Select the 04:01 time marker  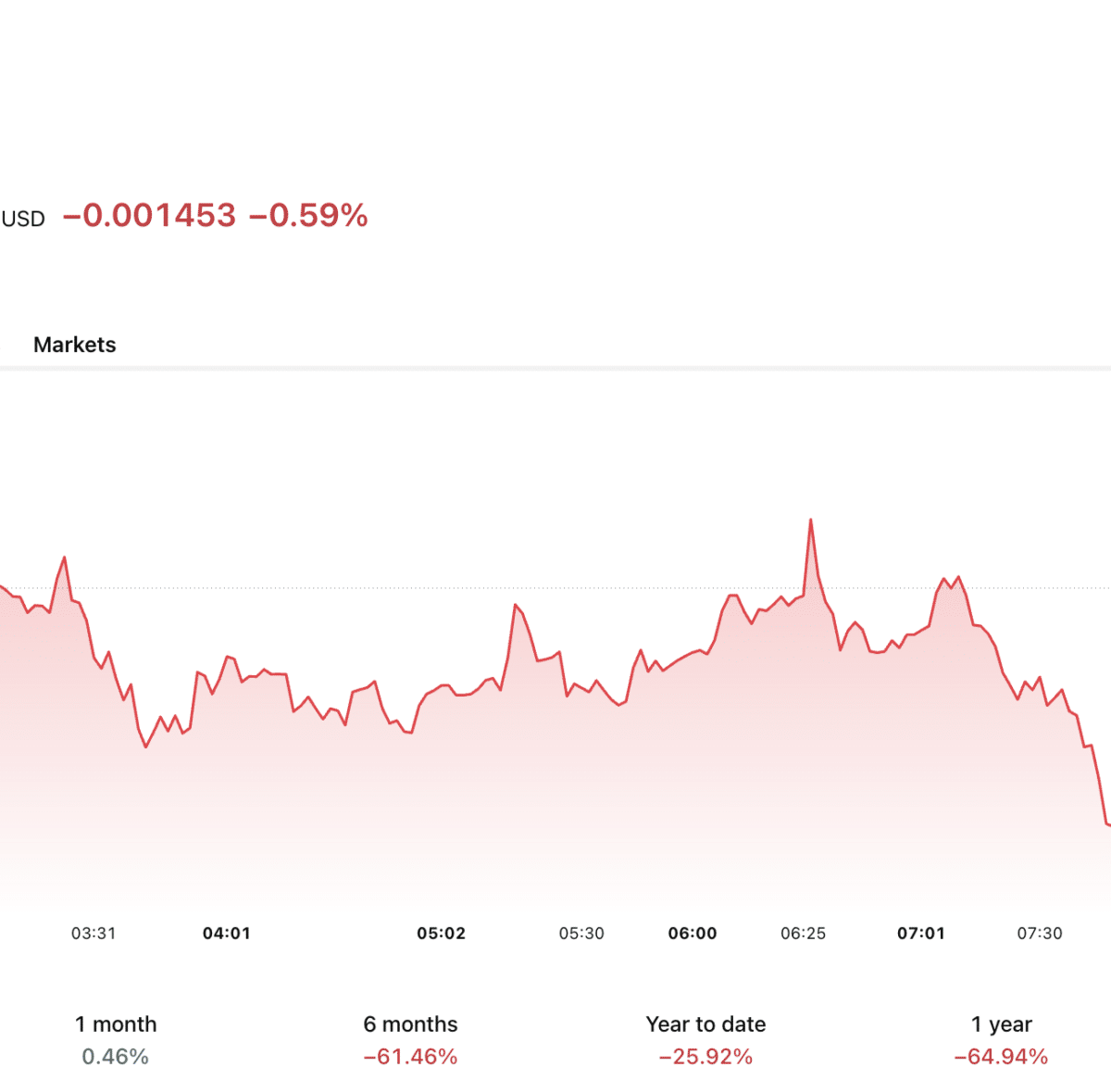coord(227,934)
